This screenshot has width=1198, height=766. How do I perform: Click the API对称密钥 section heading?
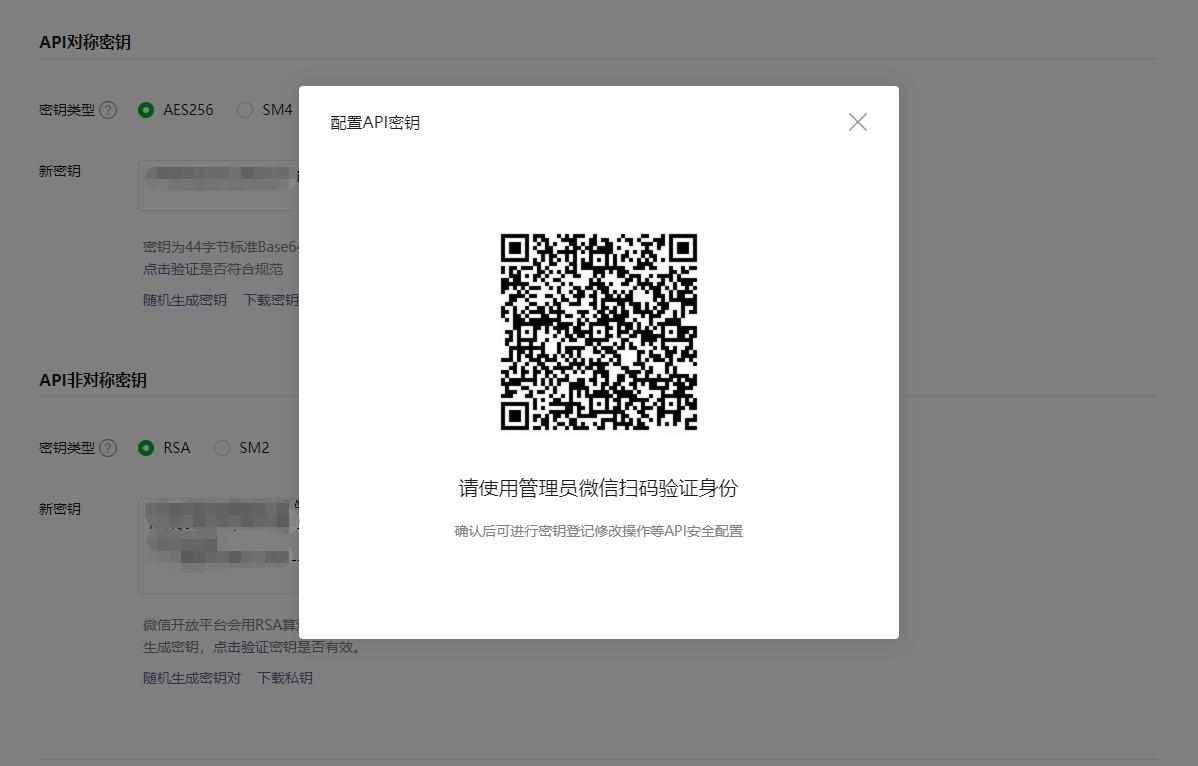85,42
